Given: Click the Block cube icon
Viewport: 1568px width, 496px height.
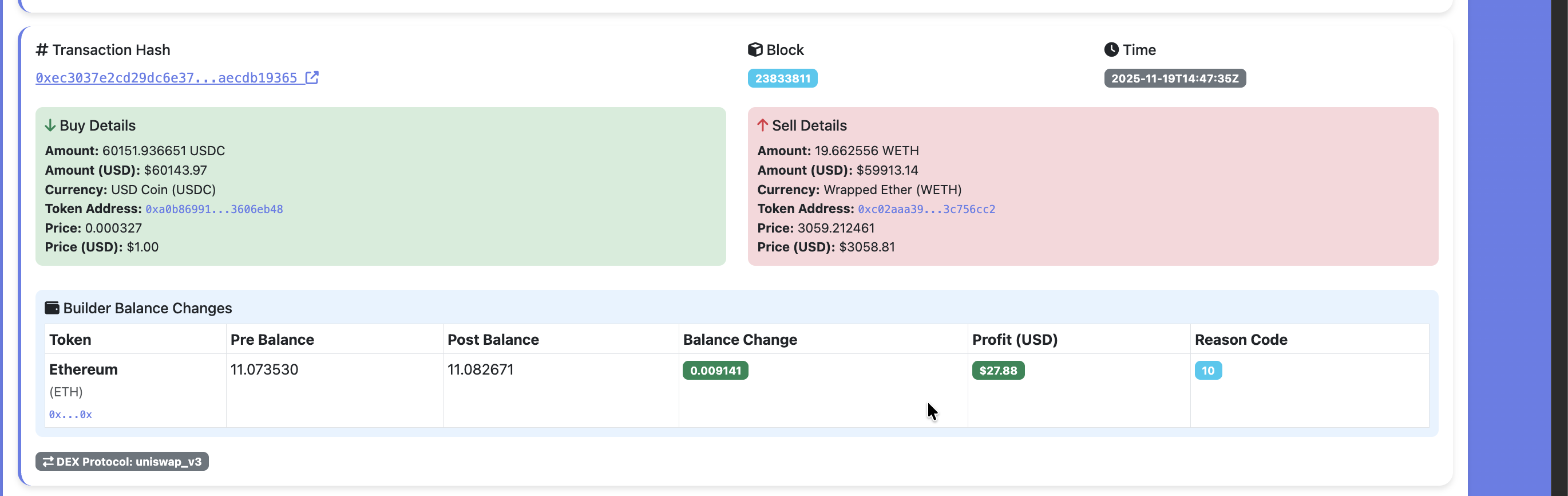Looking at the screenshot, I should pyautogui.click(x=755, y=49).
